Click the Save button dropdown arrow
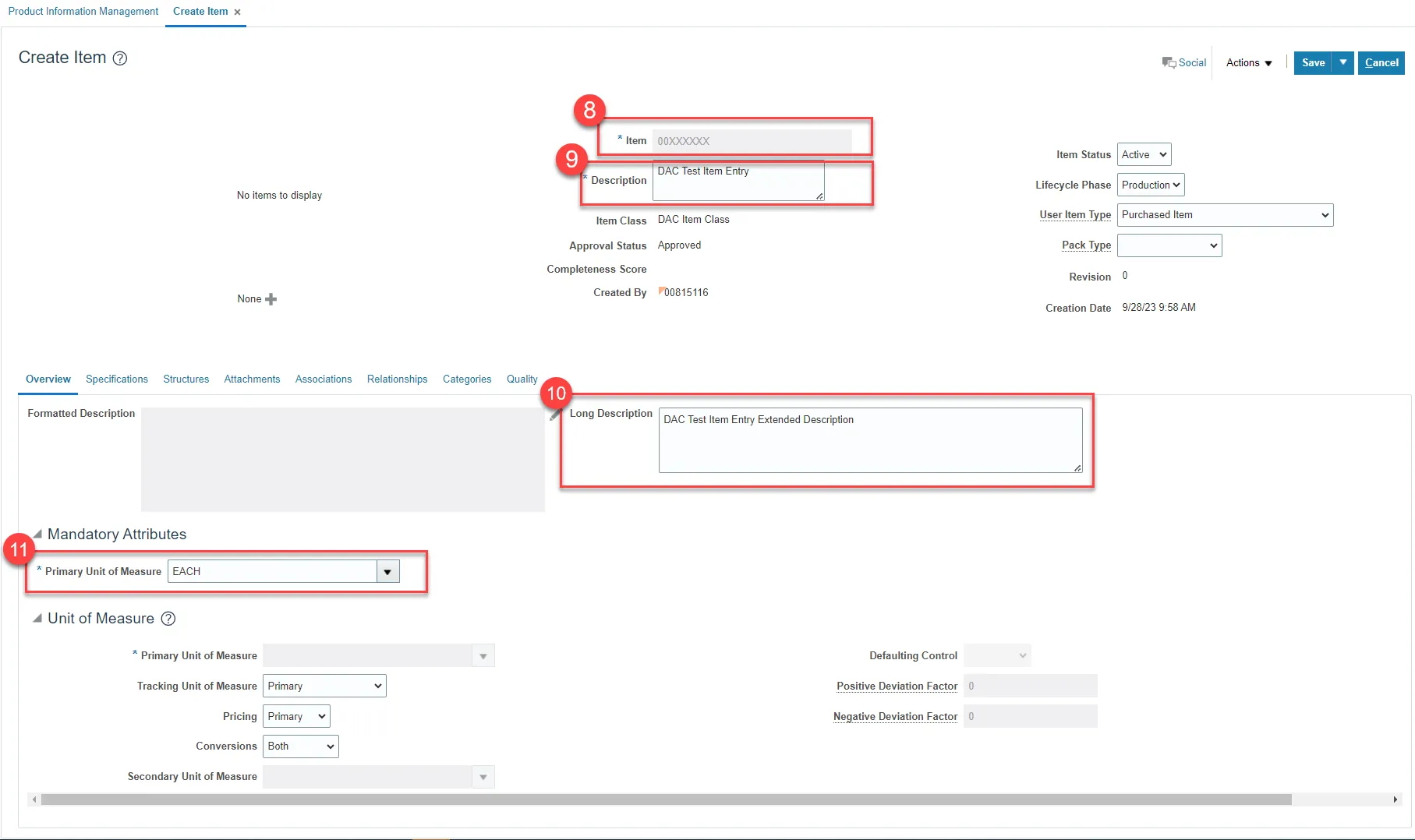This screenshot has width=1415, height=840. [x=1342, y=62]
